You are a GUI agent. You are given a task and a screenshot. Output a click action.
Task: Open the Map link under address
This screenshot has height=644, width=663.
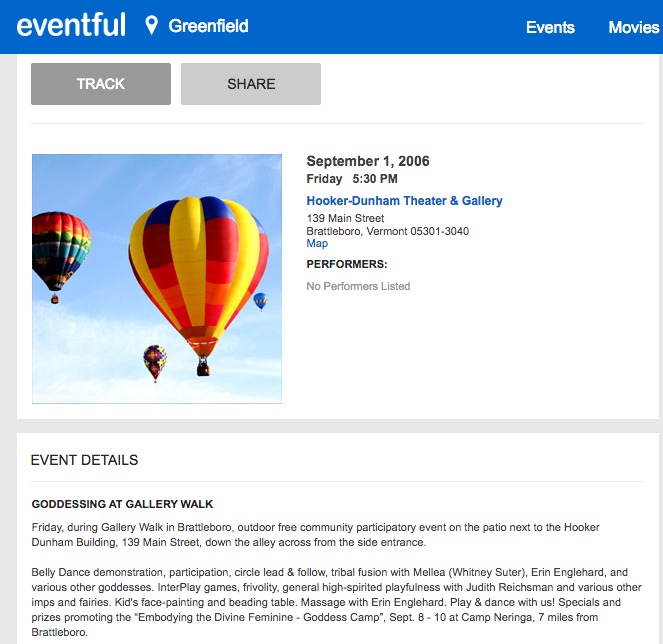tap(317, 244)
